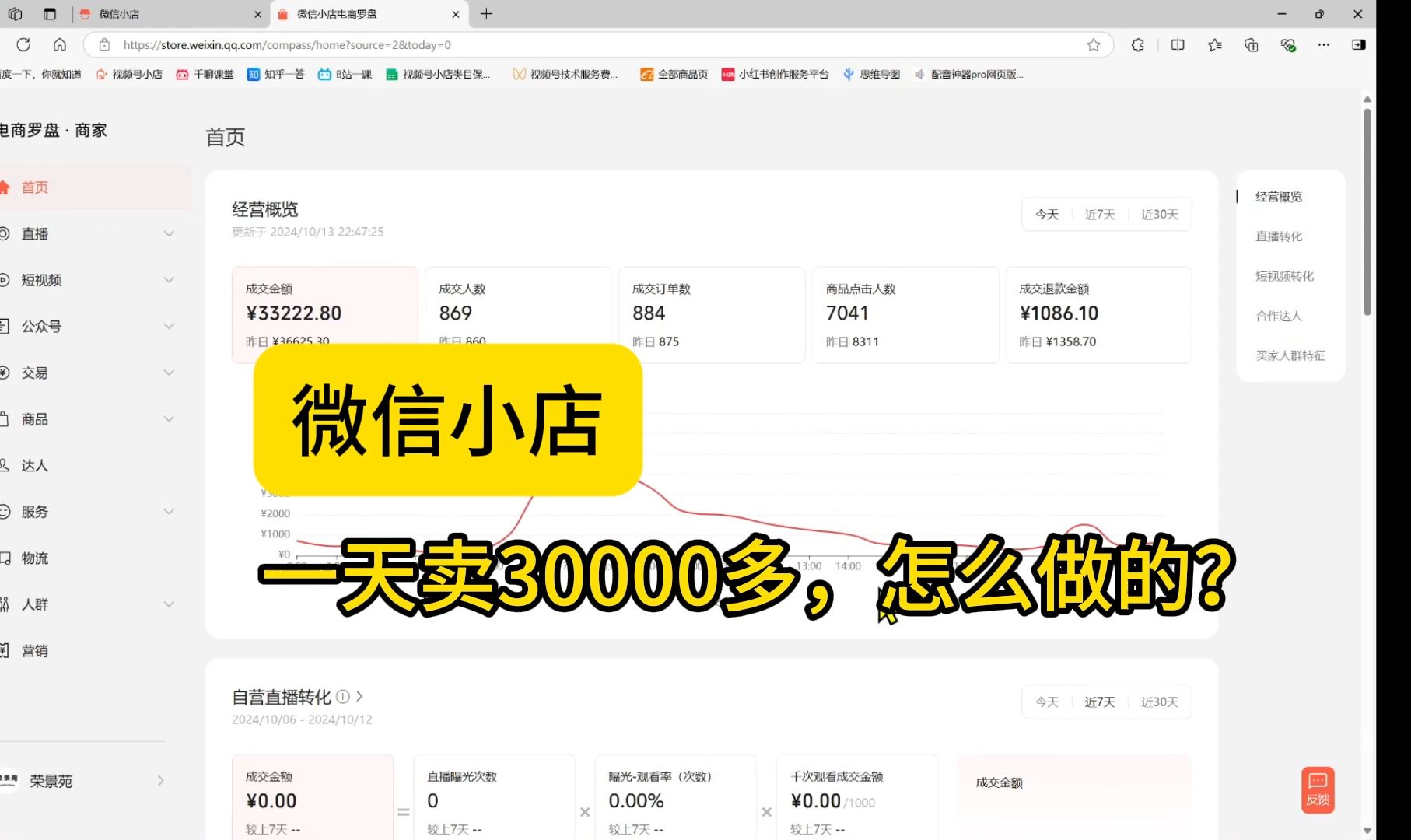The height and width of the screenshot is (840, 1411).
Task: Open the browser extensions puzzle icon
Action: tap(1138, 45)
